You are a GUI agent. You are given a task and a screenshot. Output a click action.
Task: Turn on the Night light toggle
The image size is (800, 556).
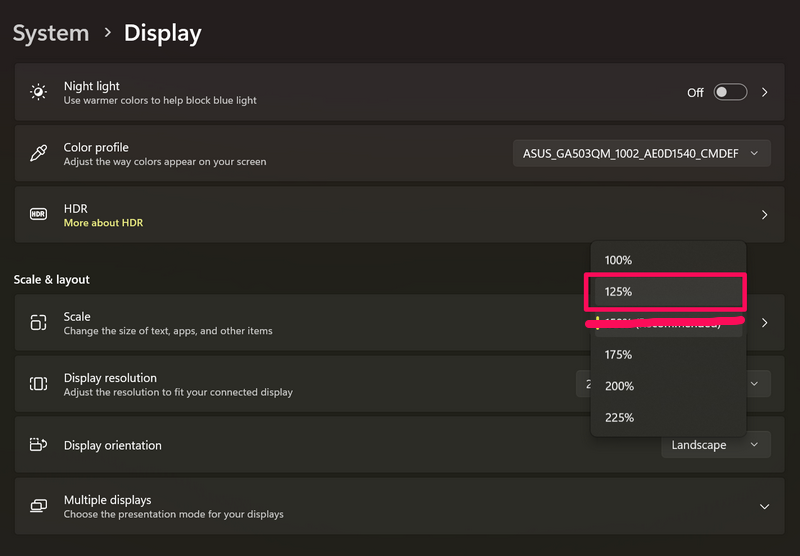(730, 92)
